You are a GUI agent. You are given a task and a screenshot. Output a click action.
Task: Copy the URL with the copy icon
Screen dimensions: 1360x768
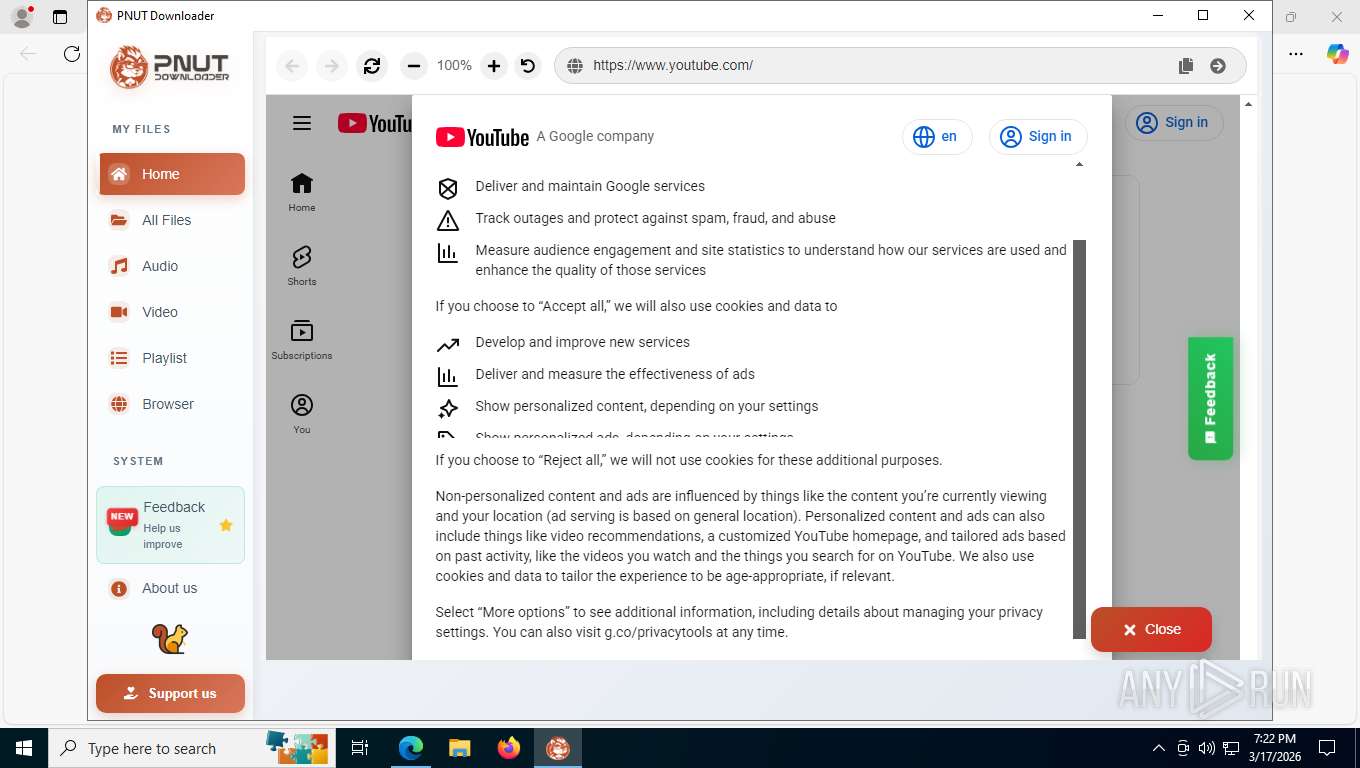[1186, 66]
